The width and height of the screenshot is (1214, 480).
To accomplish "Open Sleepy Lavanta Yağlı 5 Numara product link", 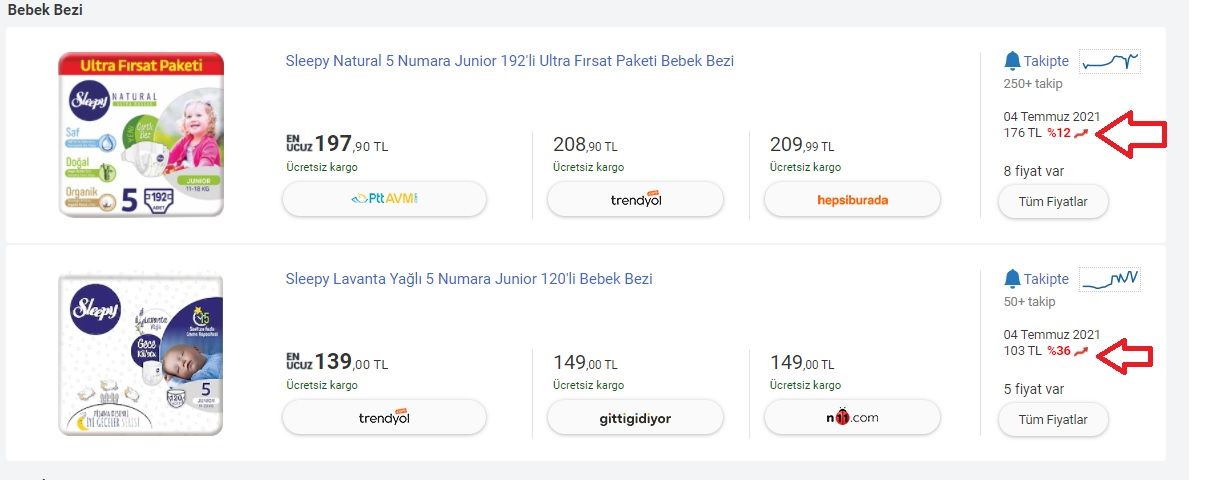I will (x=469, y=279).
